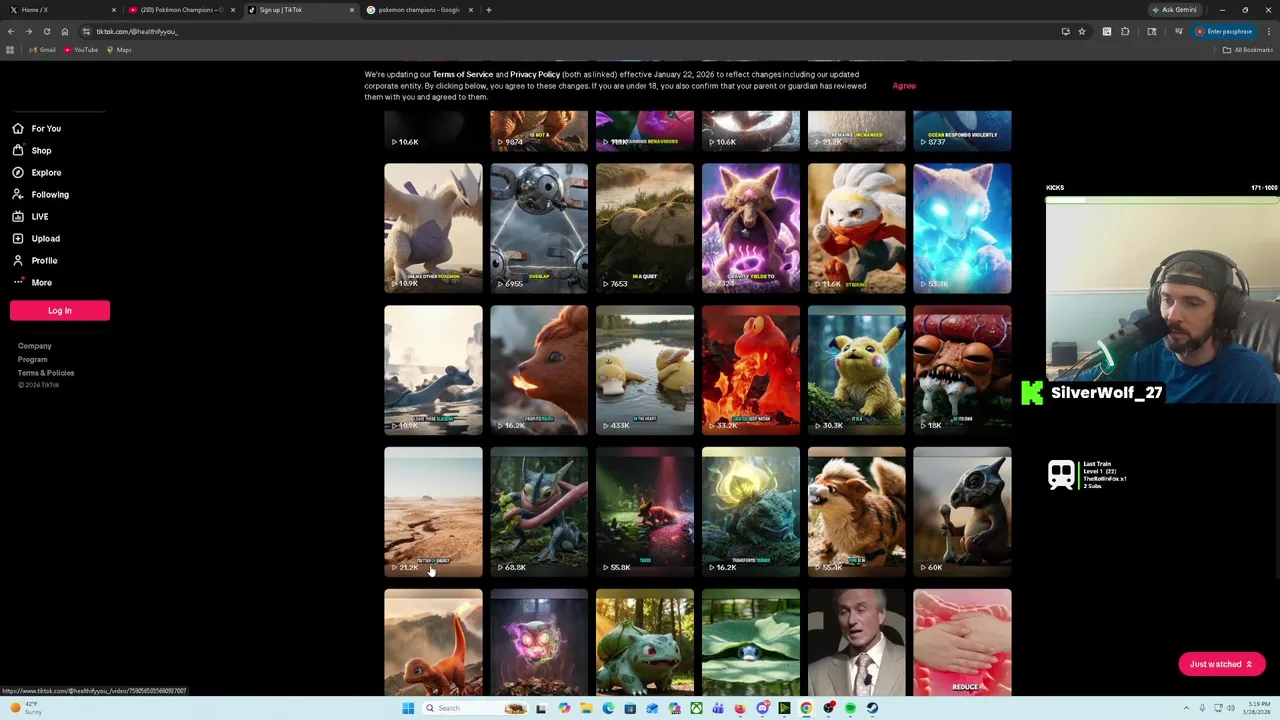Open a new browser tab
The image size is (1280, 720).
pos(488,10)
